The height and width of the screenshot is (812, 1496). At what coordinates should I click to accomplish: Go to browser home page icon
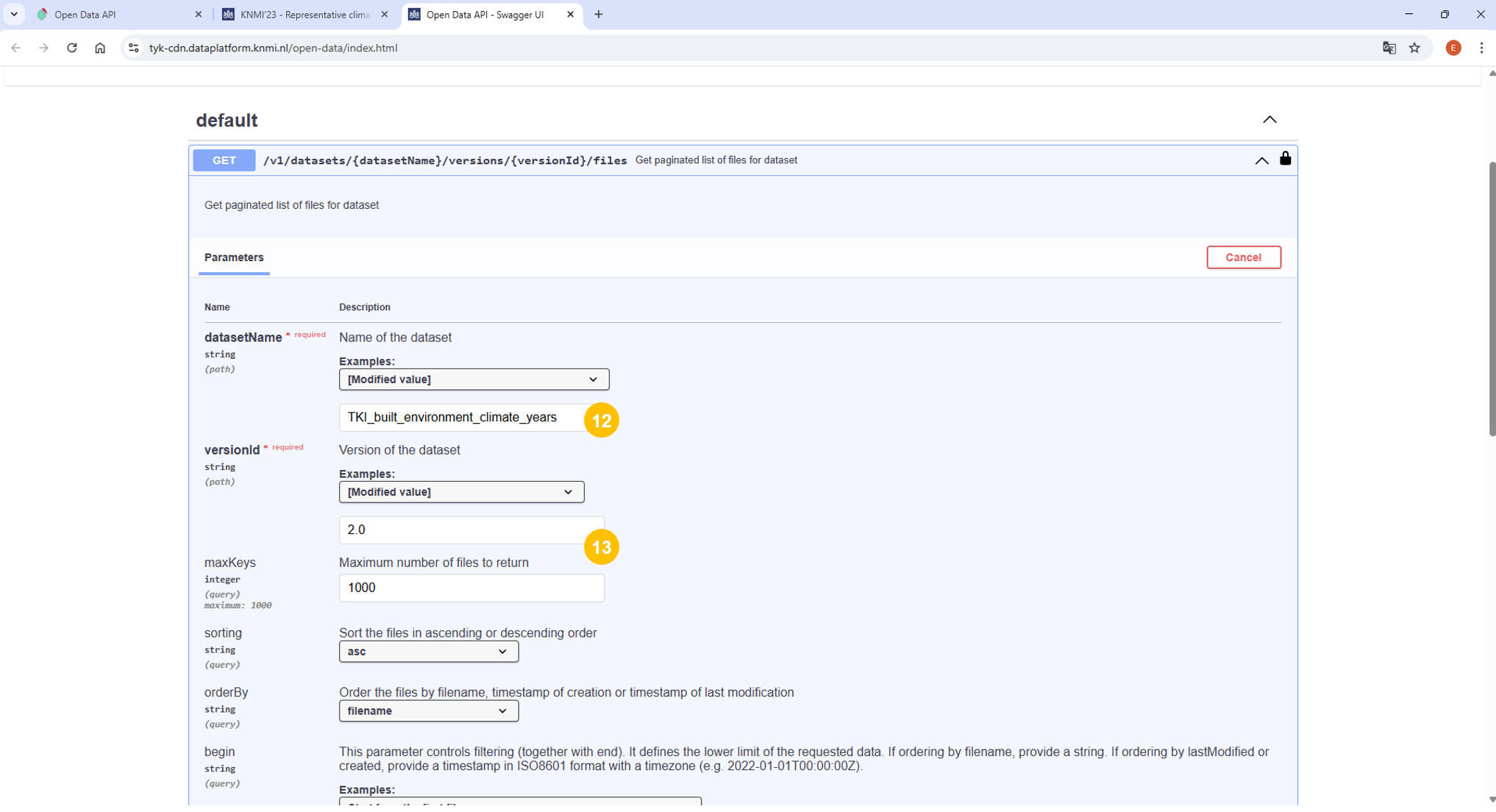click(x=100, y=48)
